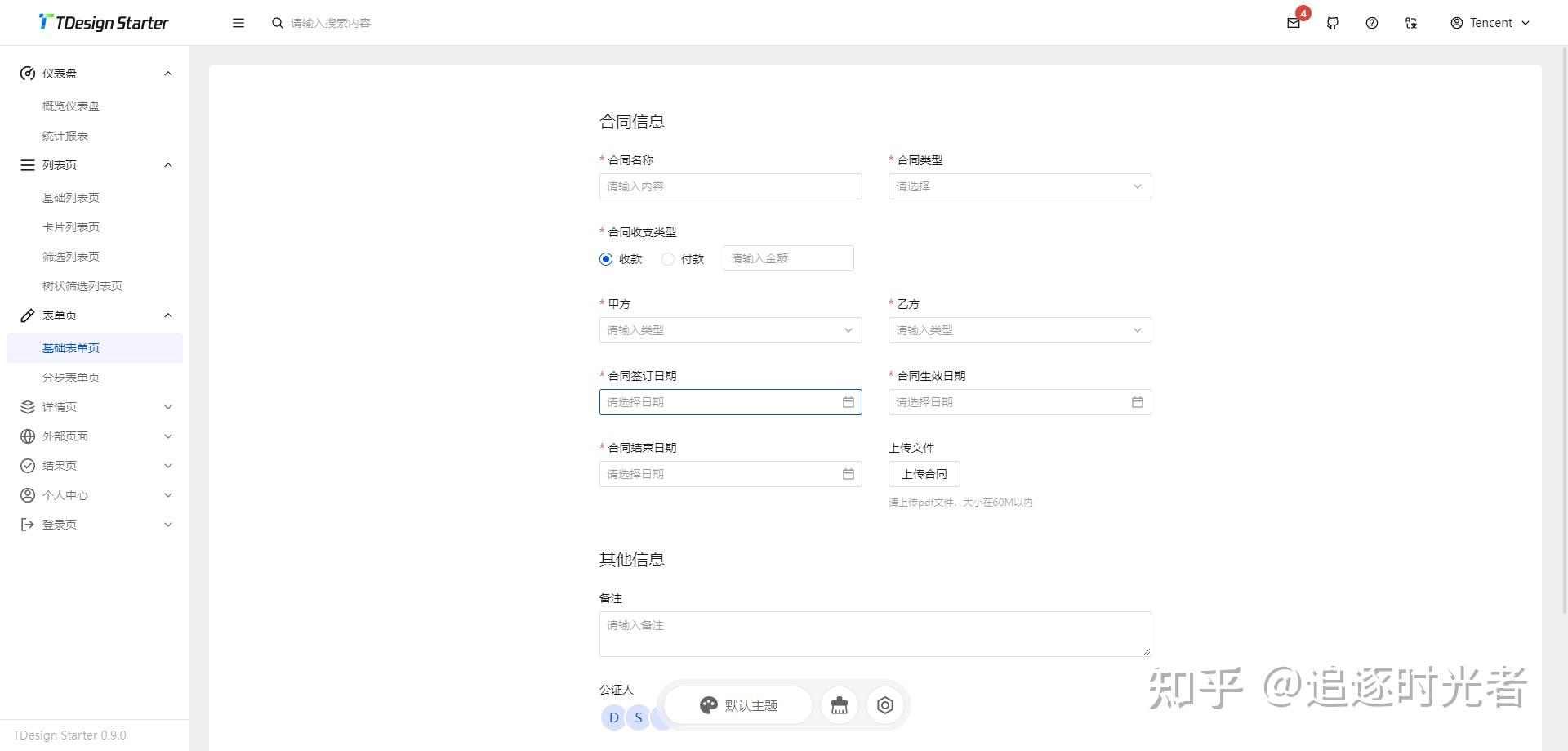Click the S notary avatar

(639, 717)
